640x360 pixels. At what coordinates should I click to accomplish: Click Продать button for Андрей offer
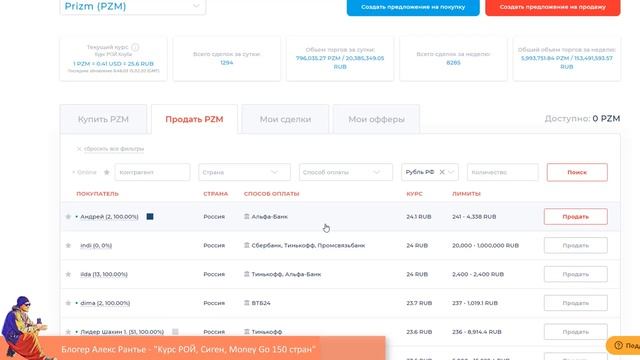point(576,217)
